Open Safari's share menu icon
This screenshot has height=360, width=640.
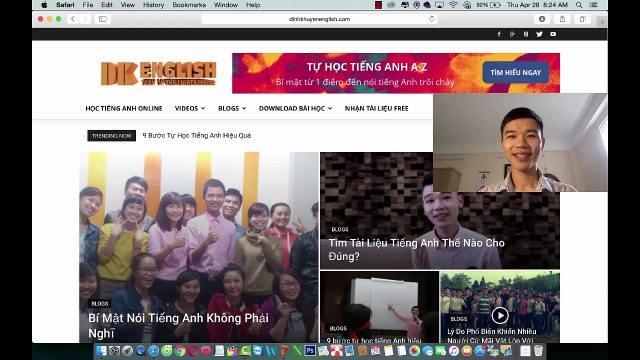(x=562, y=19)
